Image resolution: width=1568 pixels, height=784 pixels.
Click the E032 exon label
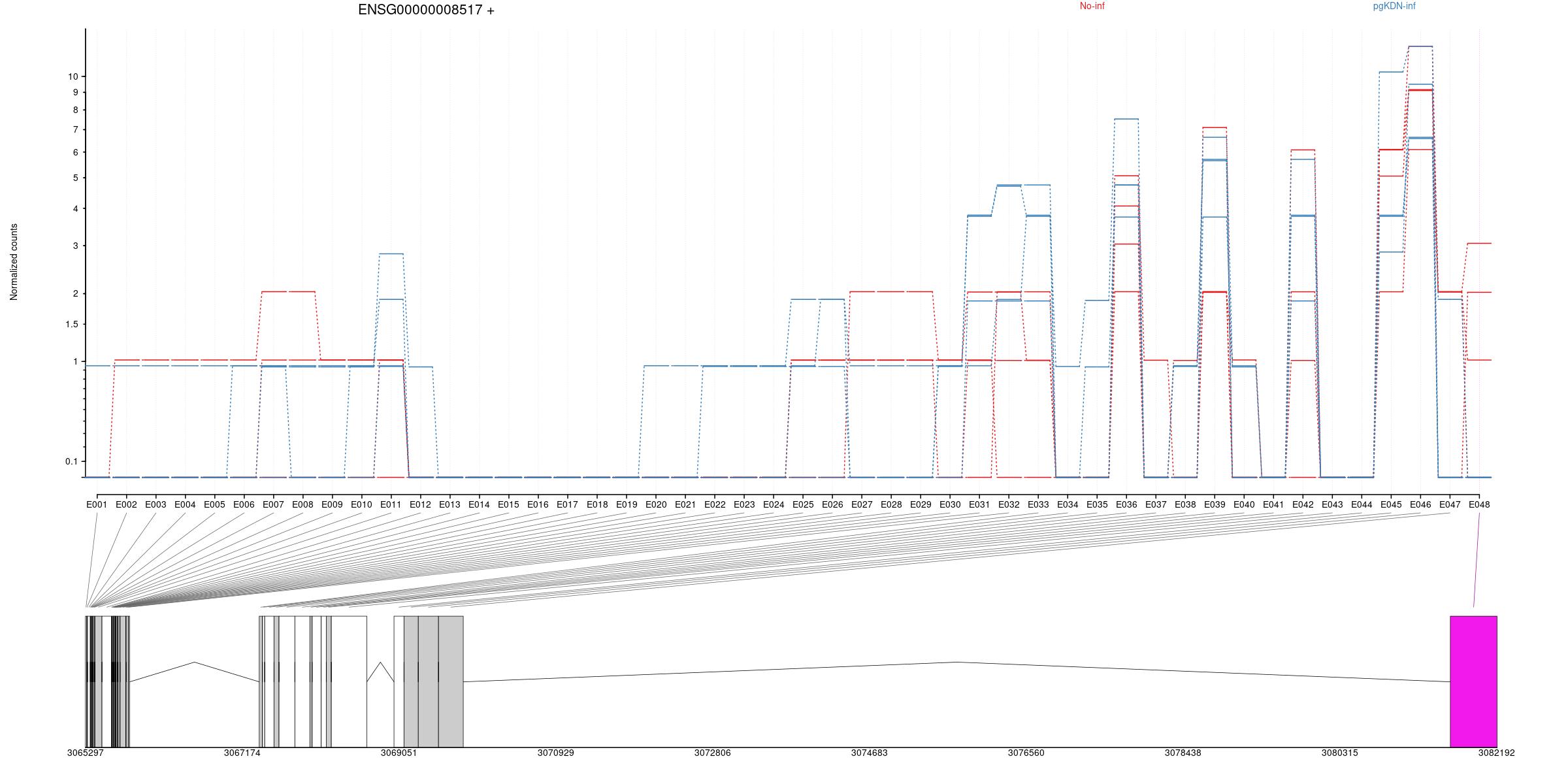pos(1009,504)
